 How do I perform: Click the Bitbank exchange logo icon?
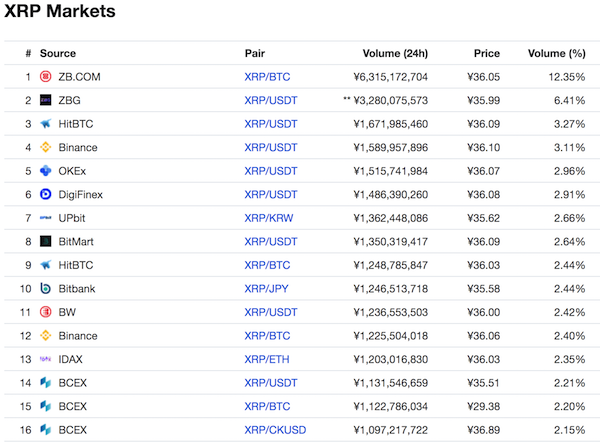(46, 288)
